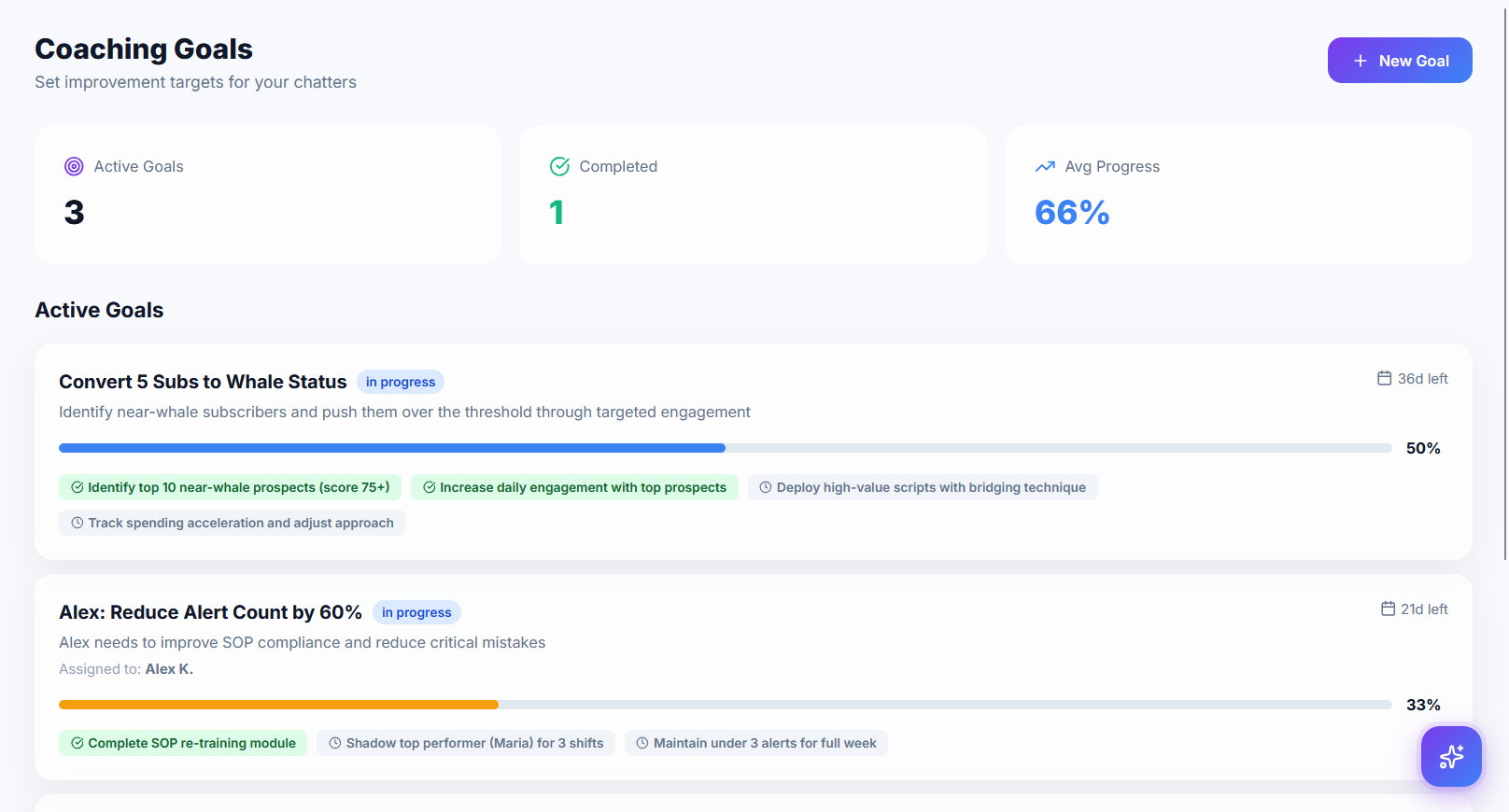
Task: Click the calendar icon beside 36d left
Action: click(1384, 378)
